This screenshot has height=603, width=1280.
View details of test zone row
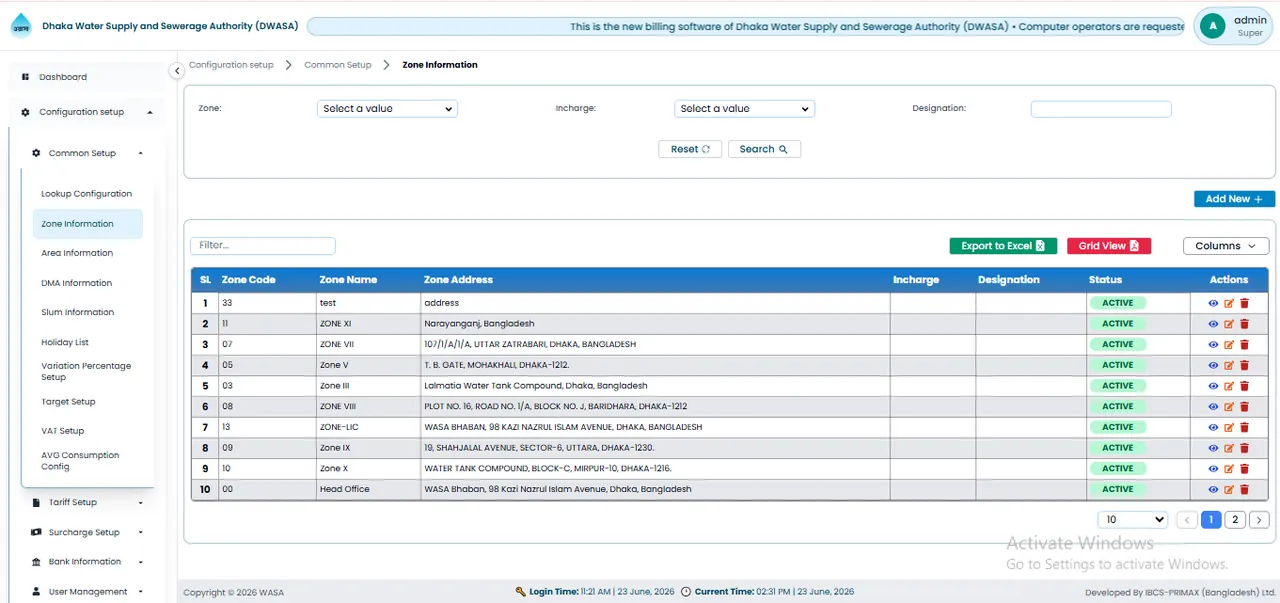(x=1213, y=303)
